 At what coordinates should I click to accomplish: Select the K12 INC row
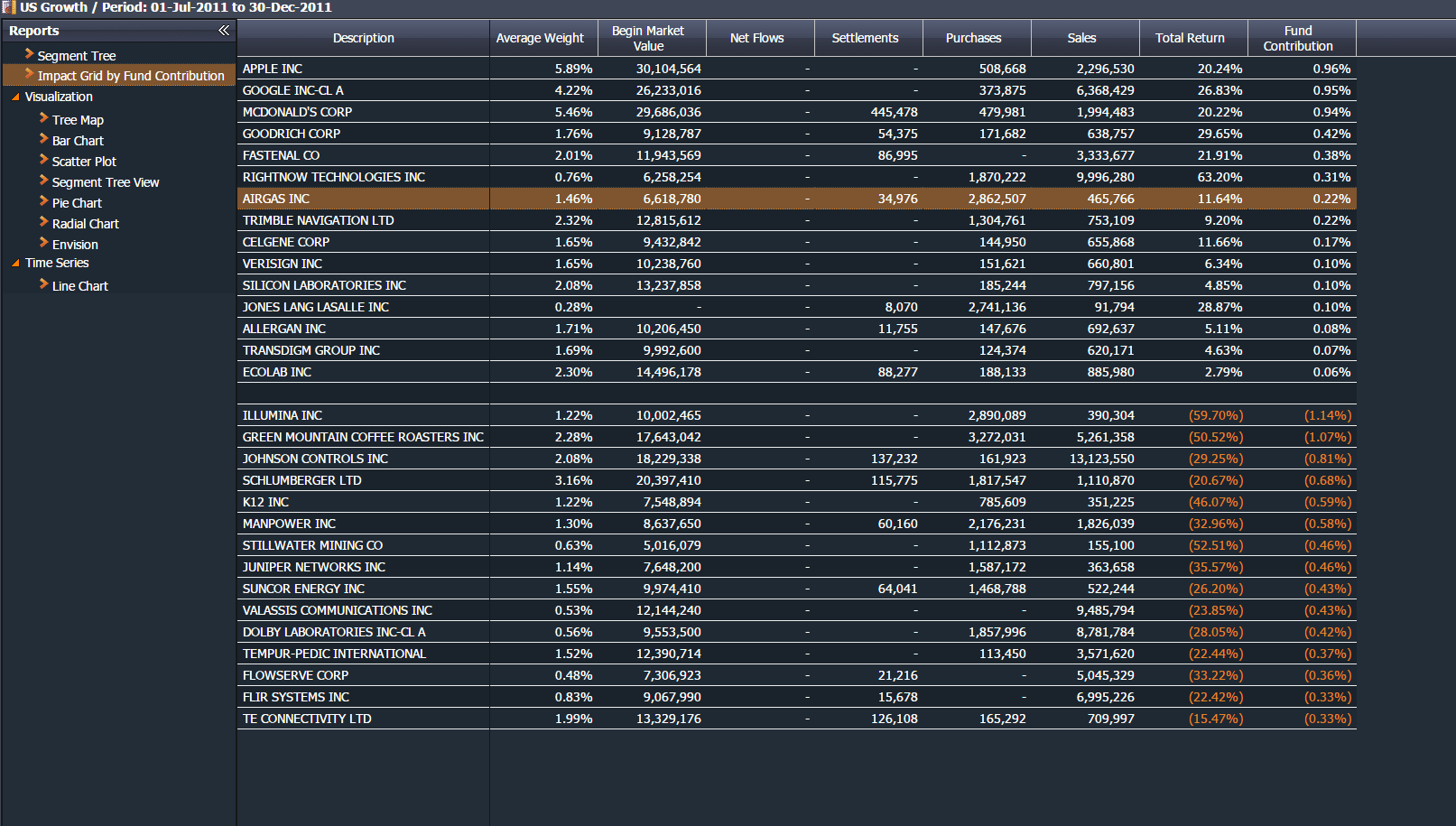(797, 502)
